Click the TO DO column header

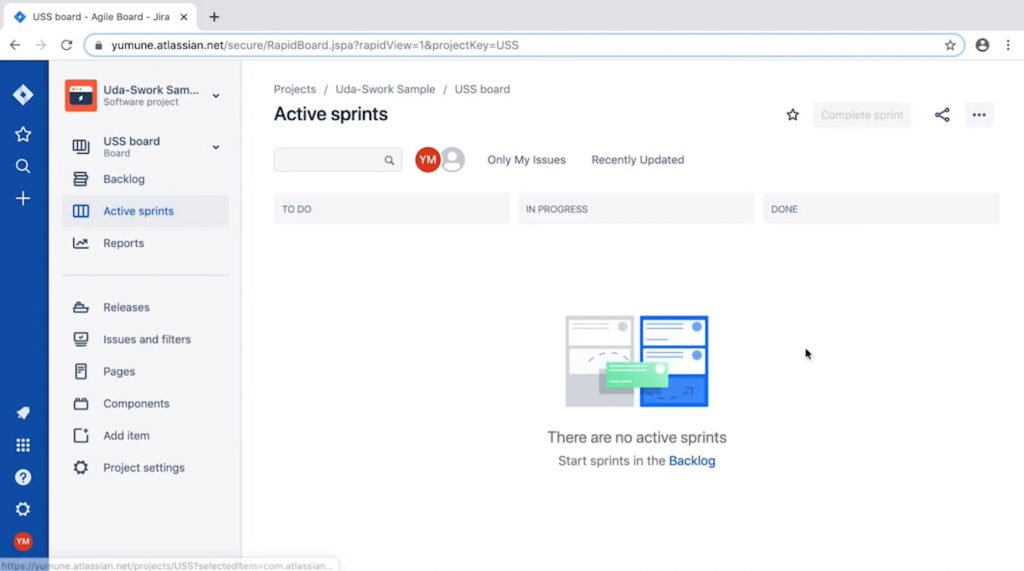(391, 209)
